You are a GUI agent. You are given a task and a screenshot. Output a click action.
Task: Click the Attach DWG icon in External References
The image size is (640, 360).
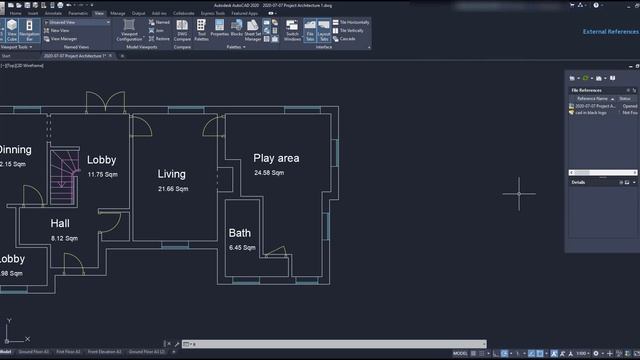pyautogui.click(x=572, y=78)
